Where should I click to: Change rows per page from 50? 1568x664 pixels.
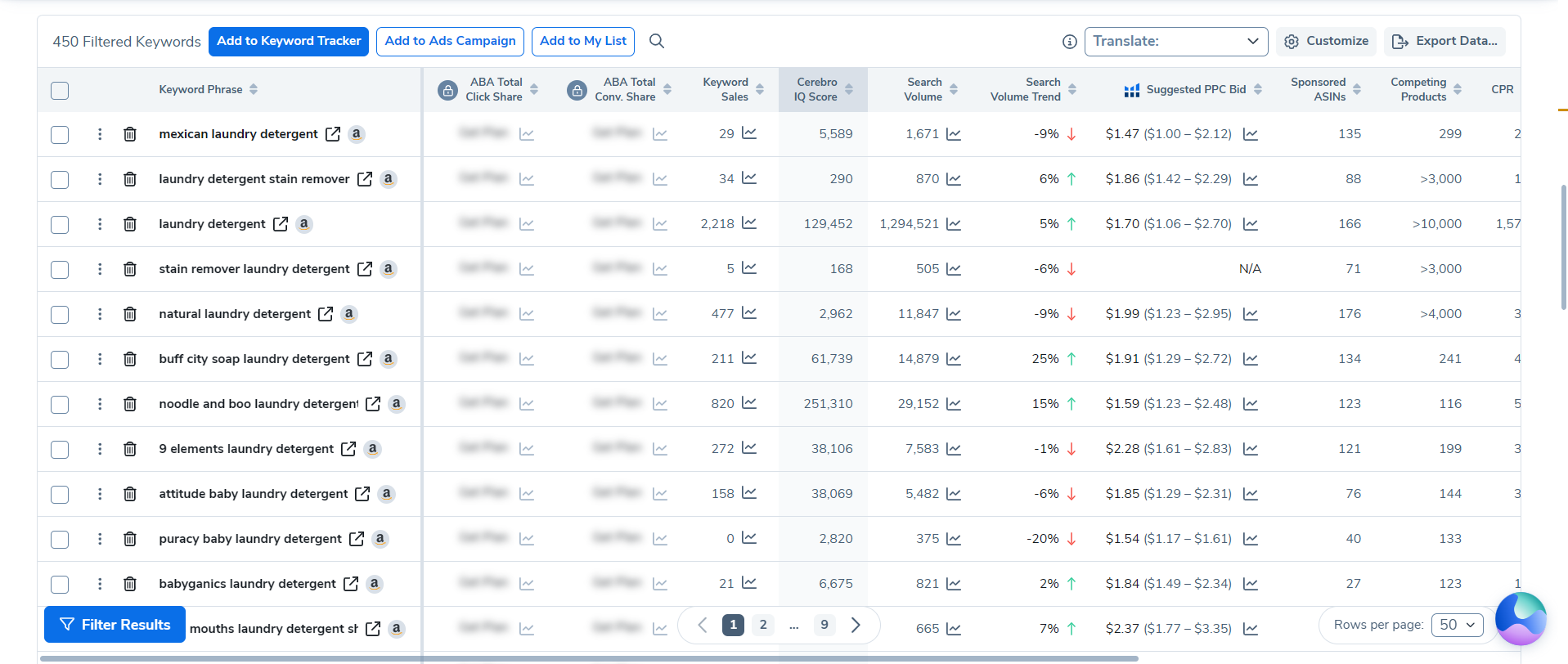pyautogui.click(x=1458, y=625)
